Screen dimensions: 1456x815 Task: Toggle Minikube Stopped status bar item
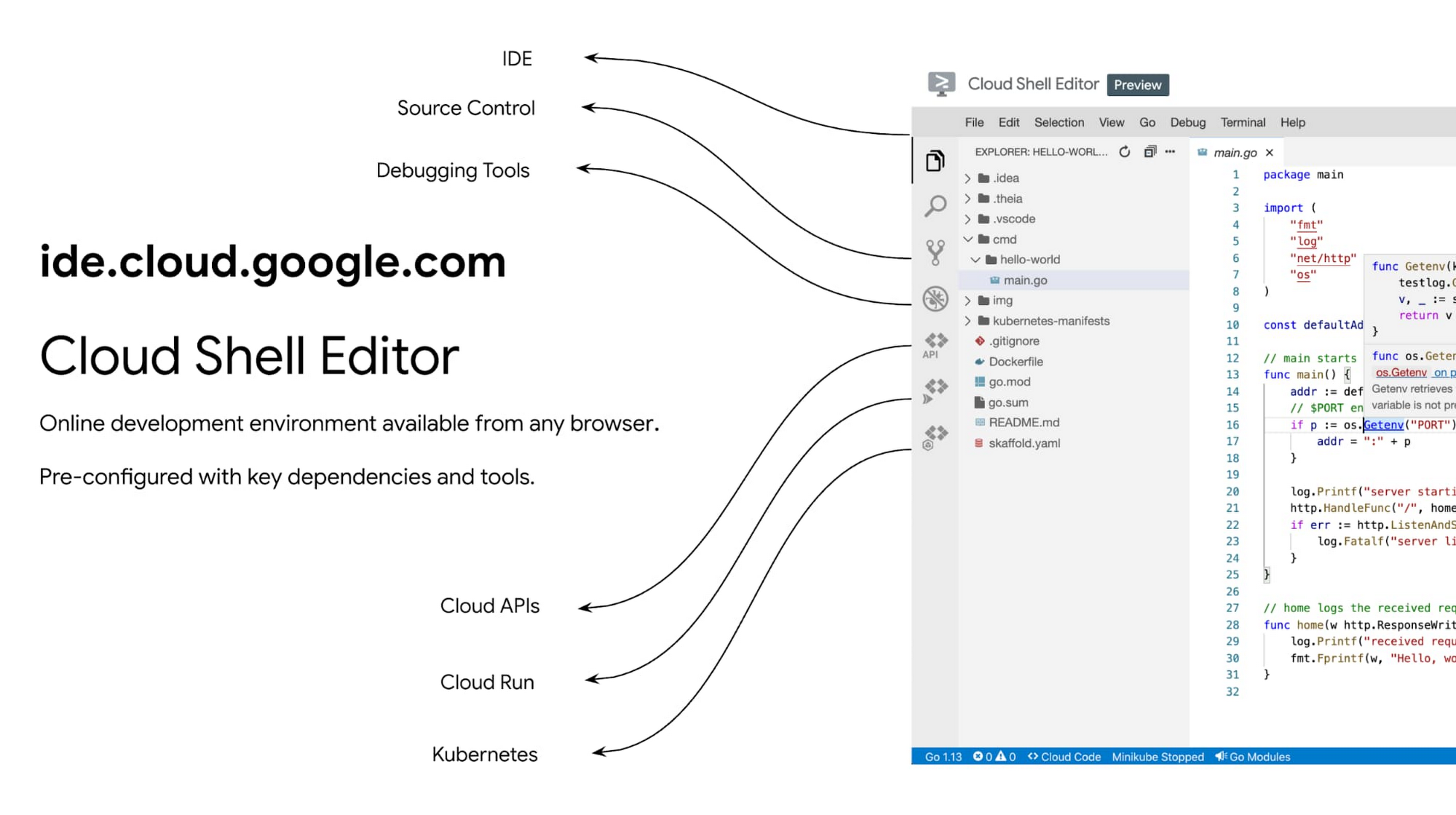[1158, 756]
